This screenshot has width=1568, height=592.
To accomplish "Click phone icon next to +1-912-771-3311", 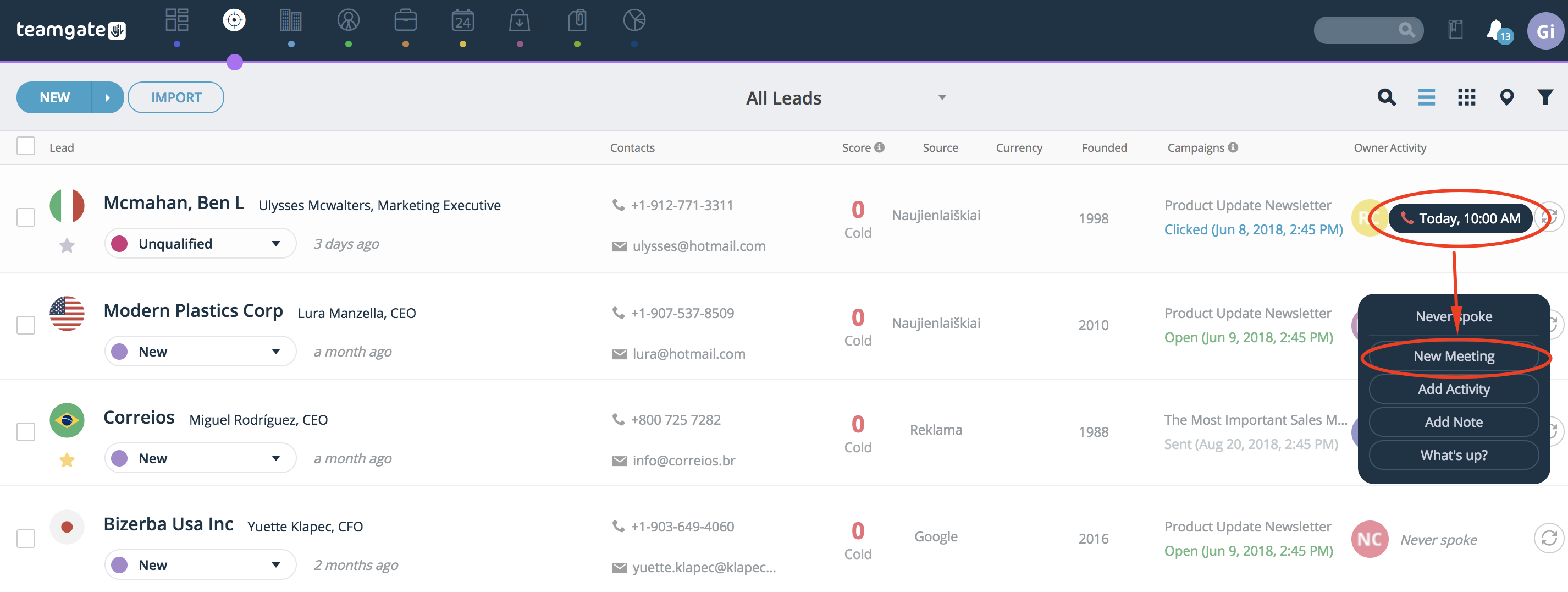I will click(619, 205).
